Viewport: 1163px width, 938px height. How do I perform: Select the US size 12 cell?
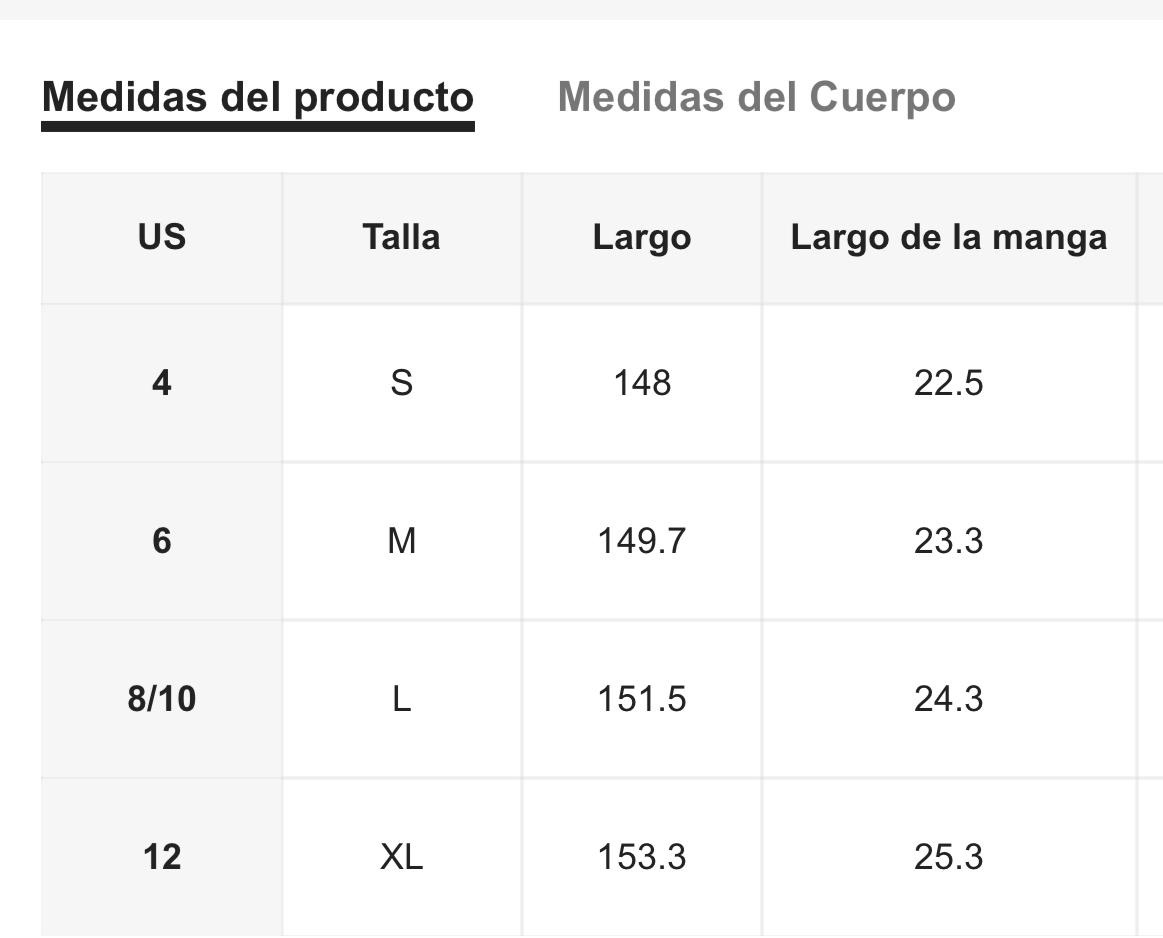click(162, 857)
